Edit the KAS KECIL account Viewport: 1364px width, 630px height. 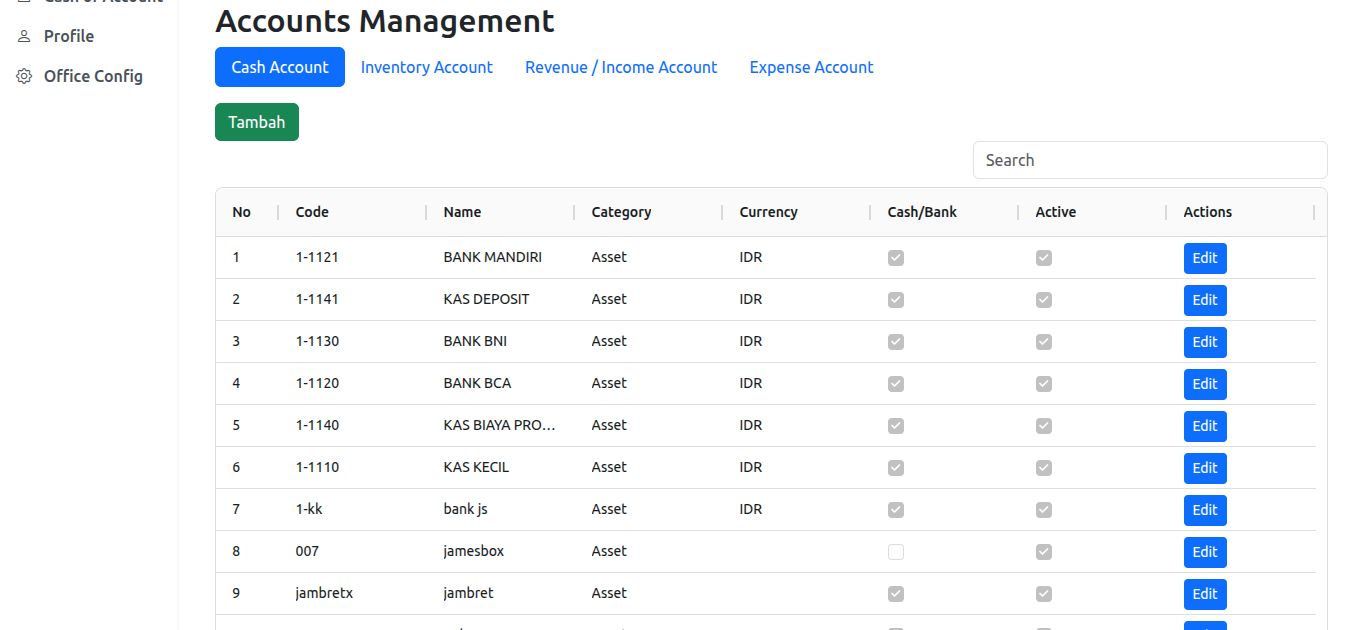point(1205,468)
